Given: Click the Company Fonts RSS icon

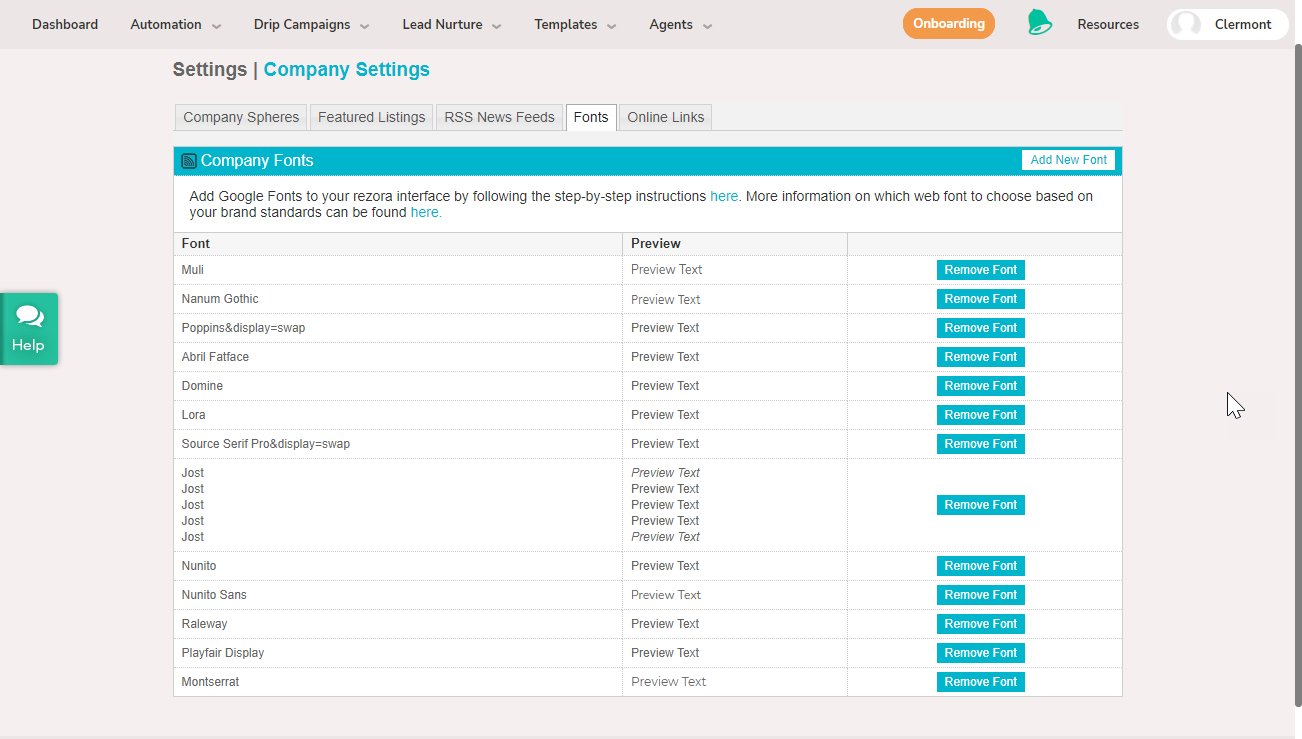Looking at the screenshot, I should 189,161.
